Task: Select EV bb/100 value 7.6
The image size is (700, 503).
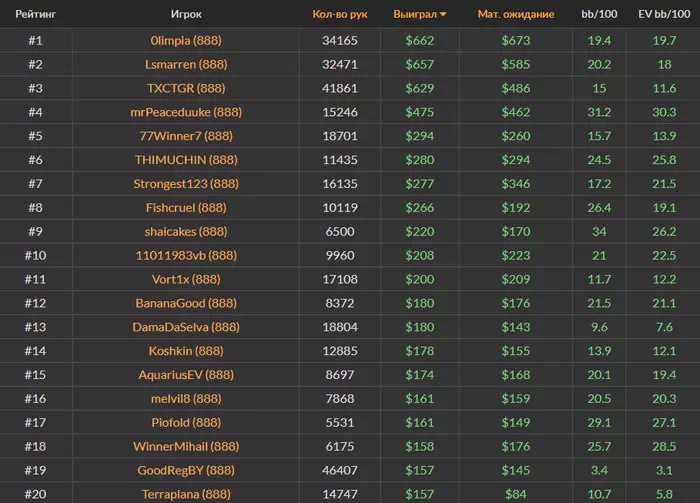Action: [x=664, y=327]
